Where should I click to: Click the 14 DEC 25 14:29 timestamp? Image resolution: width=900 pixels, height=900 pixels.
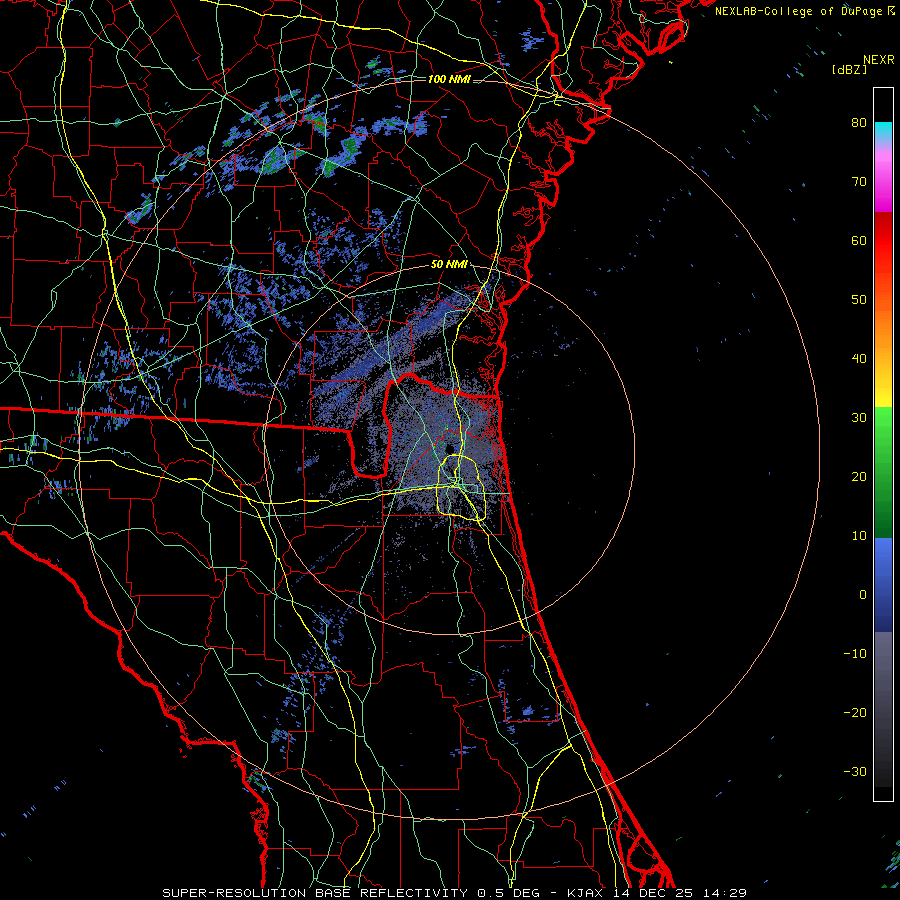coord(680,893)
